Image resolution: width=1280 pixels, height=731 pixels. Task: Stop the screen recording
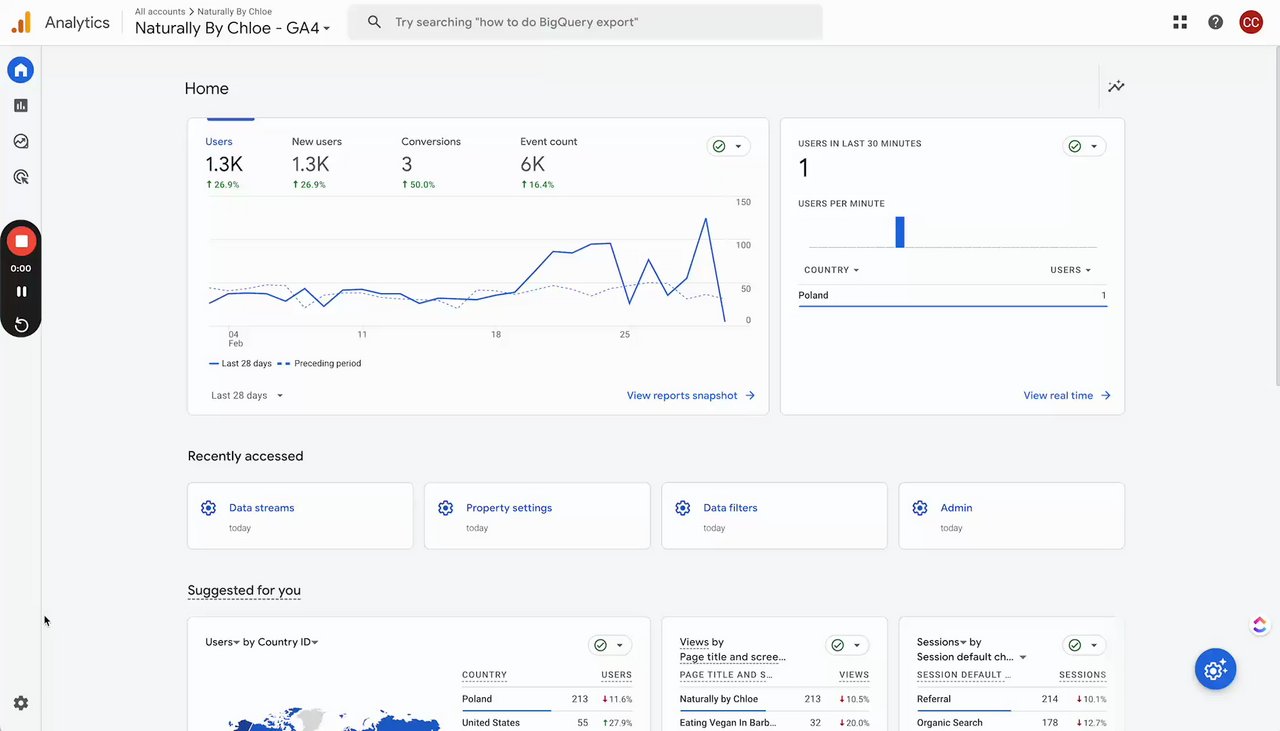(x=21, y=241)
